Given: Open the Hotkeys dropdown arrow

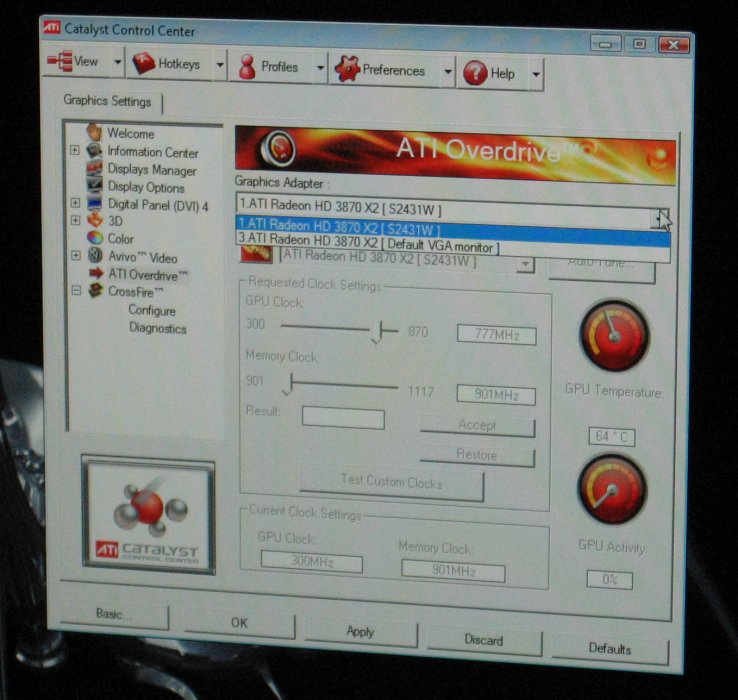Looking at the screenshot, I should tap(220, 65).
